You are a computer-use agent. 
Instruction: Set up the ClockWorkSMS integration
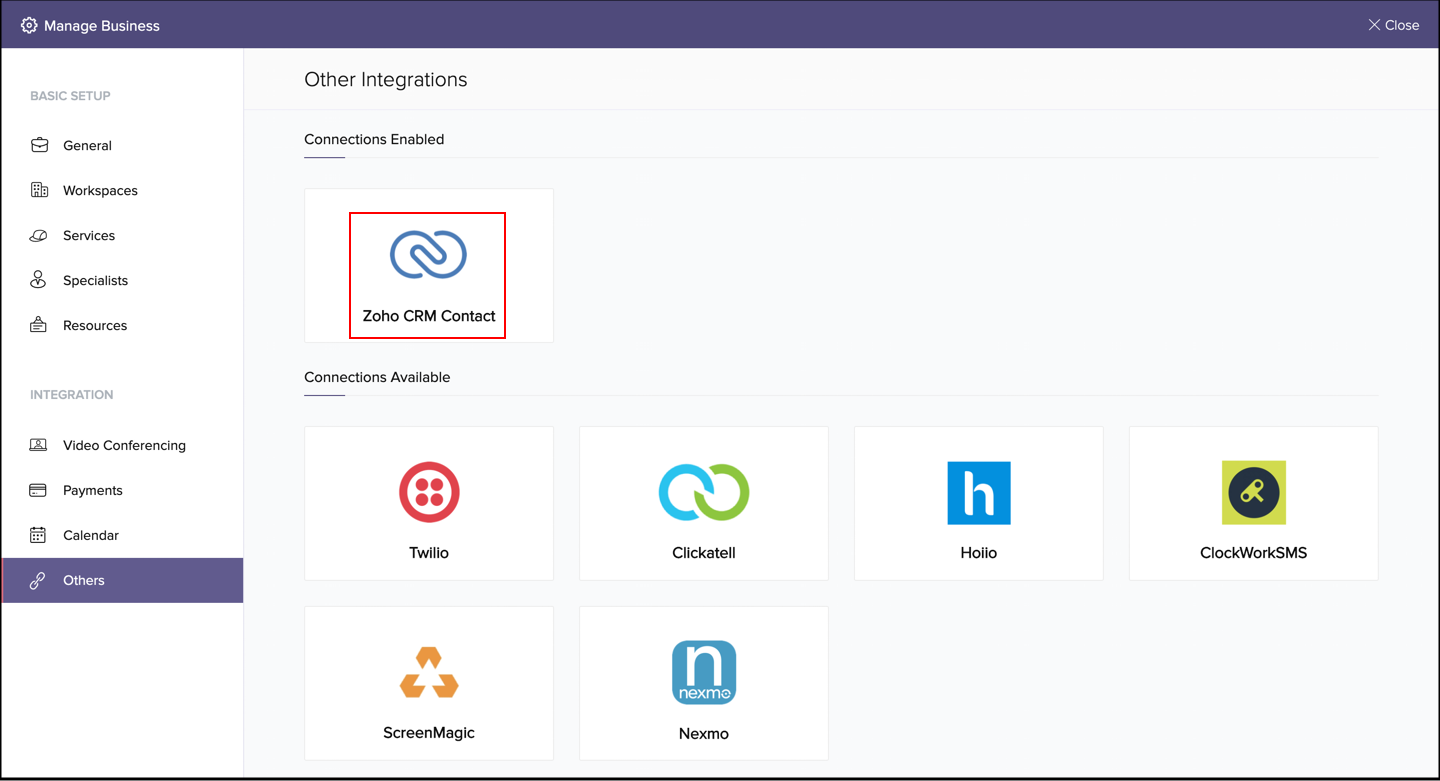[x=1253, y=503]
